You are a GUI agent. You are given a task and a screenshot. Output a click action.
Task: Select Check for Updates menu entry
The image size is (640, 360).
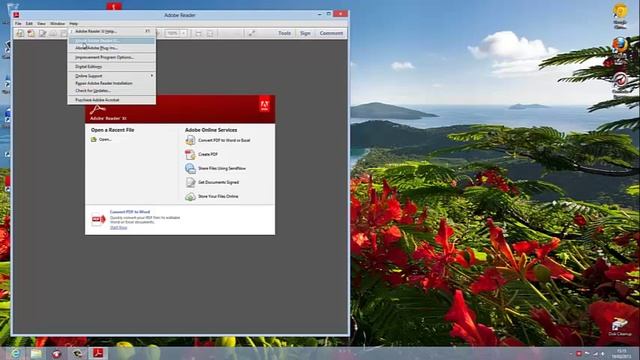(x=111, y=91)
